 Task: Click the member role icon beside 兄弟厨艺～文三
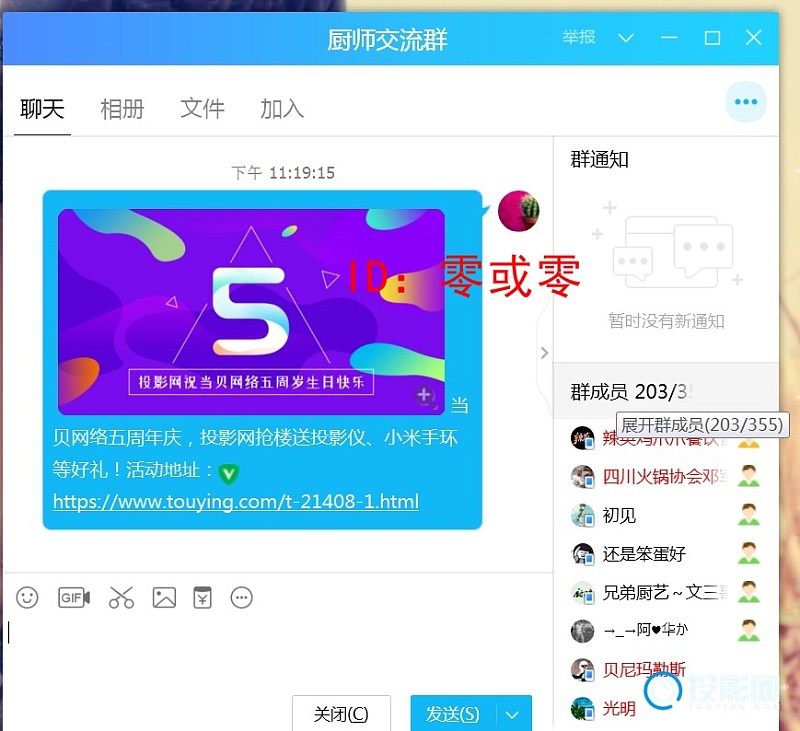tap(748, 592)
